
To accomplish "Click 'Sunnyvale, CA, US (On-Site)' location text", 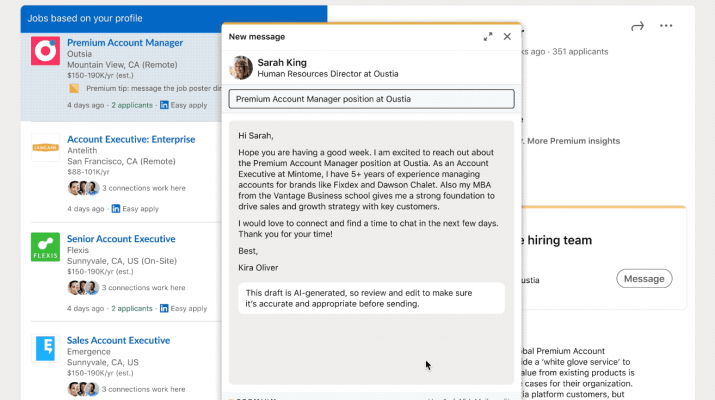I will point(122,261).
